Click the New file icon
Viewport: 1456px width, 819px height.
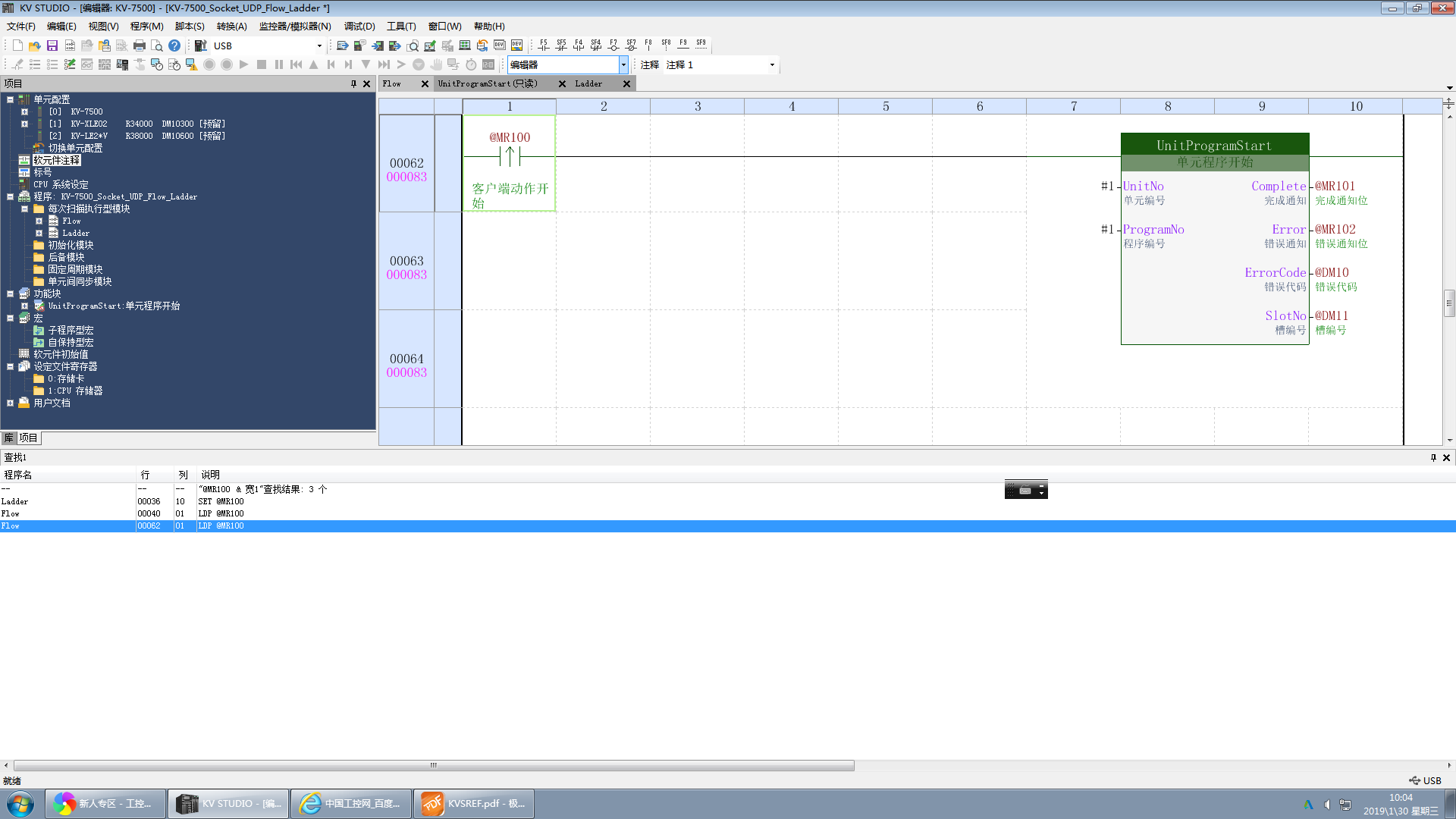coord(17,45)
